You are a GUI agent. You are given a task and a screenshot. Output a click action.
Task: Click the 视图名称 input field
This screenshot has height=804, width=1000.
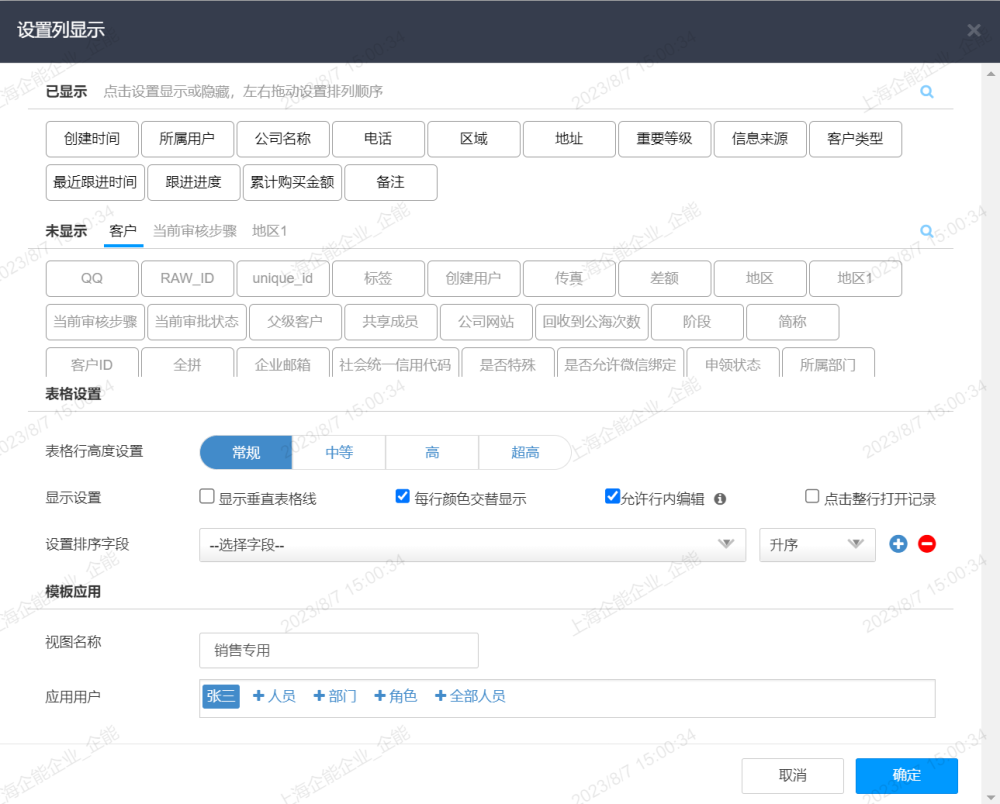tap(339, 650)
